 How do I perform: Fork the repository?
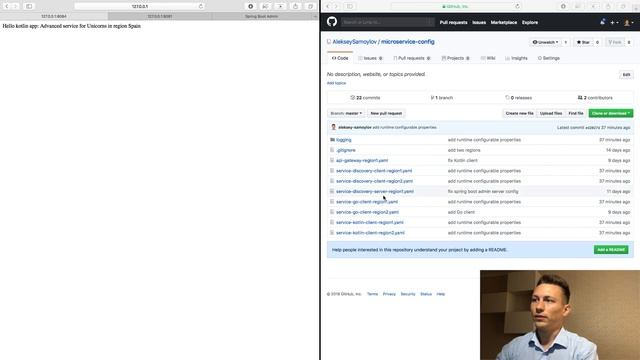coord(615,42)
